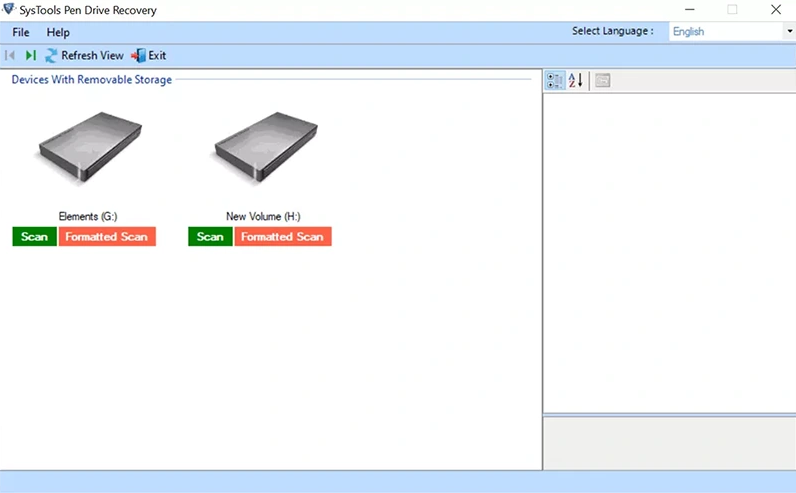Click Formatted Scan for New Volume (H:)
The width and height of the screenshot is (796, 493).
point(283,237)
